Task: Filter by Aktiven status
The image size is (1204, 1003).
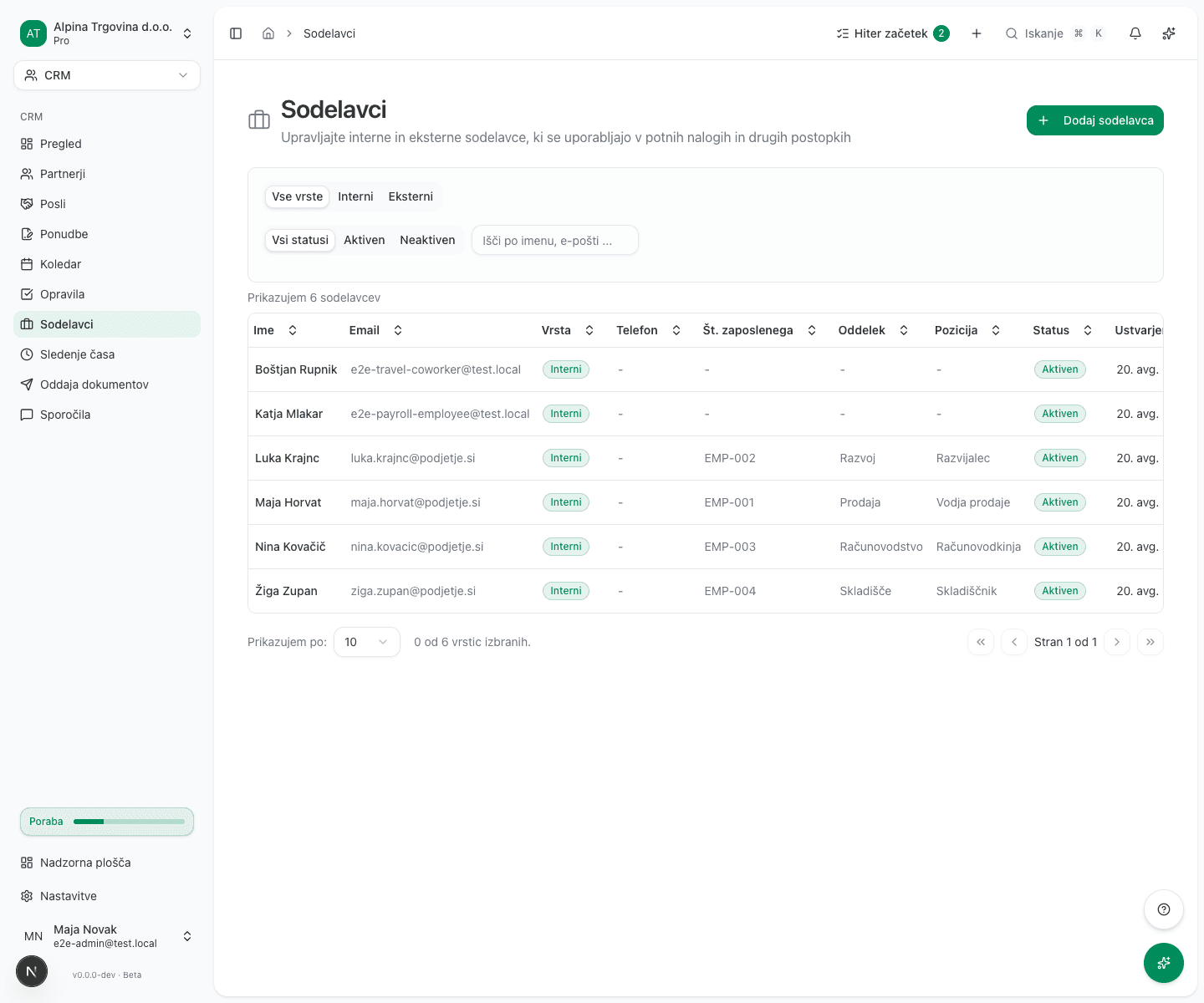Action: tap(365, 240)
